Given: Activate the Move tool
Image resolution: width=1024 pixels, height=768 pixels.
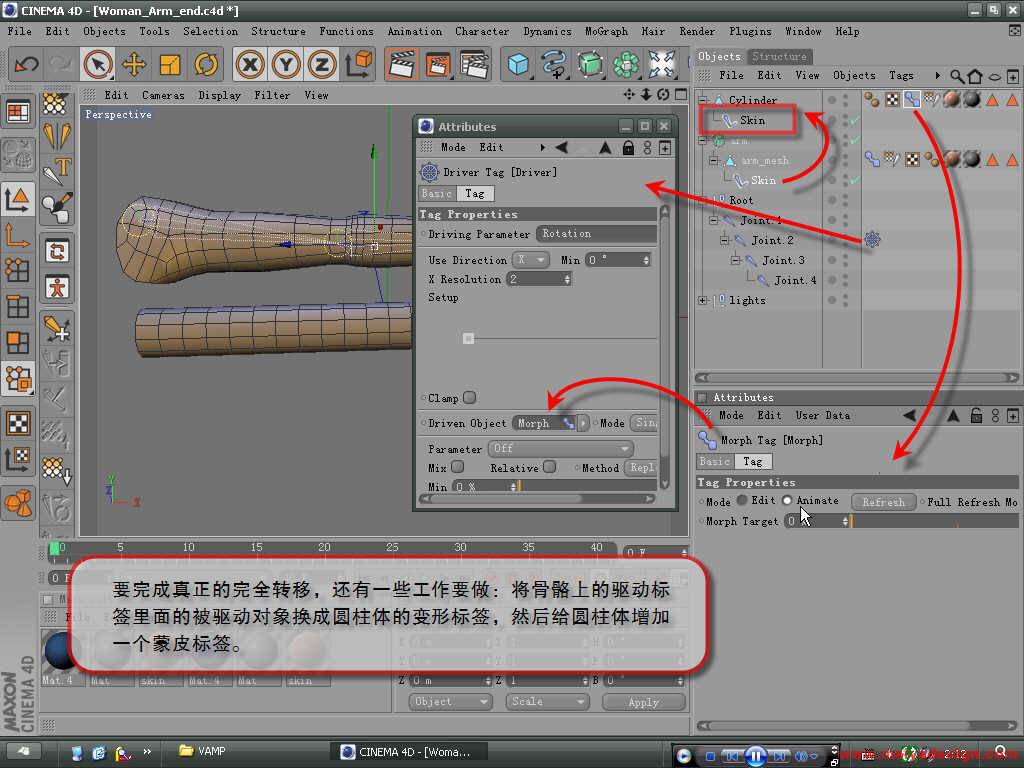Looking at the screenshot, I should (x=134, y=65).
